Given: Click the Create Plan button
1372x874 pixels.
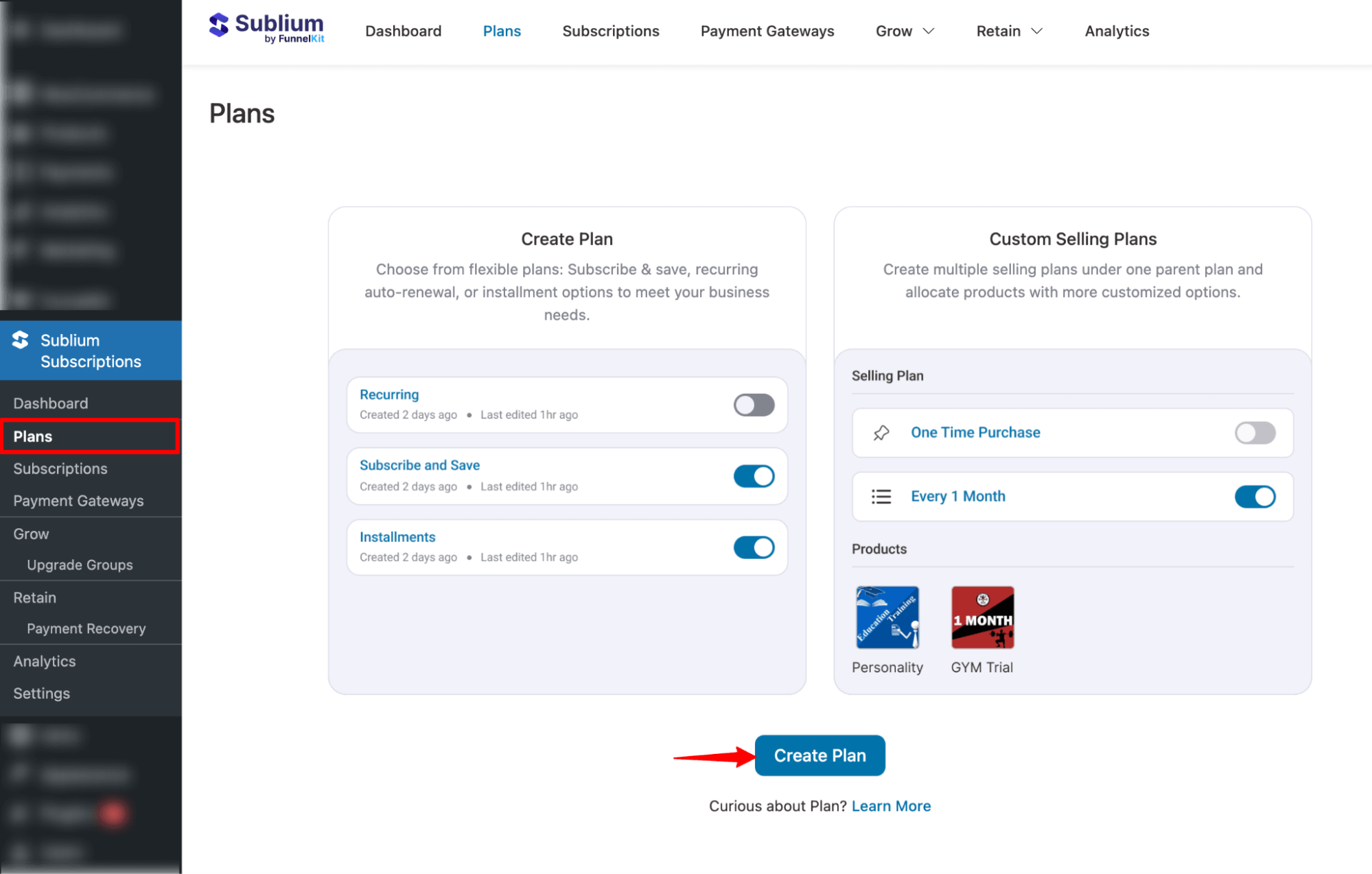Looking at the screenshot, I should point(819,755).
